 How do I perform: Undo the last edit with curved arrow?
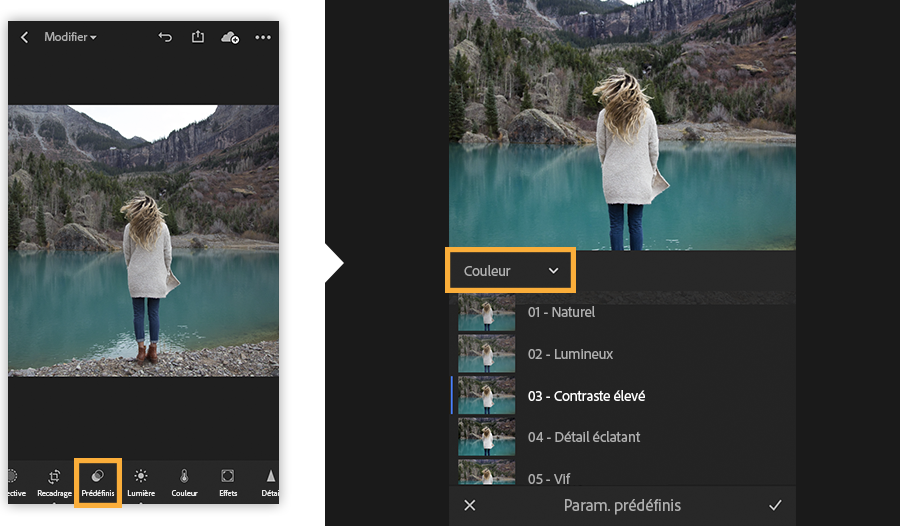pos(165,37)
